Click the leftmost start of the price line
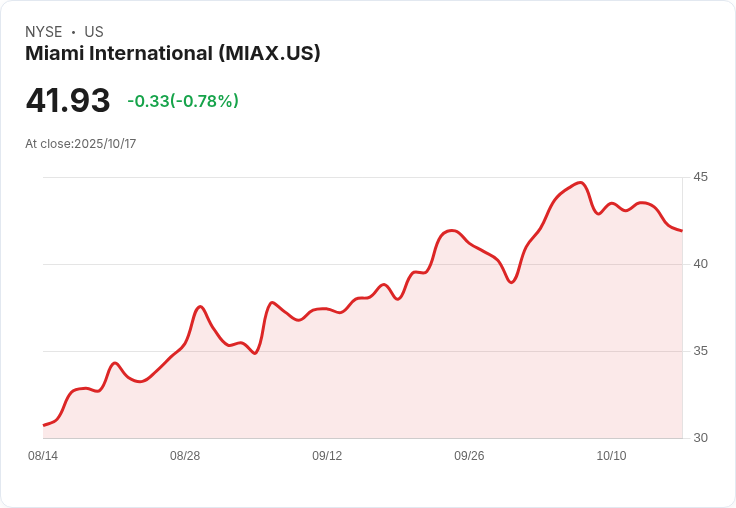The height and width of the screenshot is (508, 736). pyautogui.click(x=44, y=425)
